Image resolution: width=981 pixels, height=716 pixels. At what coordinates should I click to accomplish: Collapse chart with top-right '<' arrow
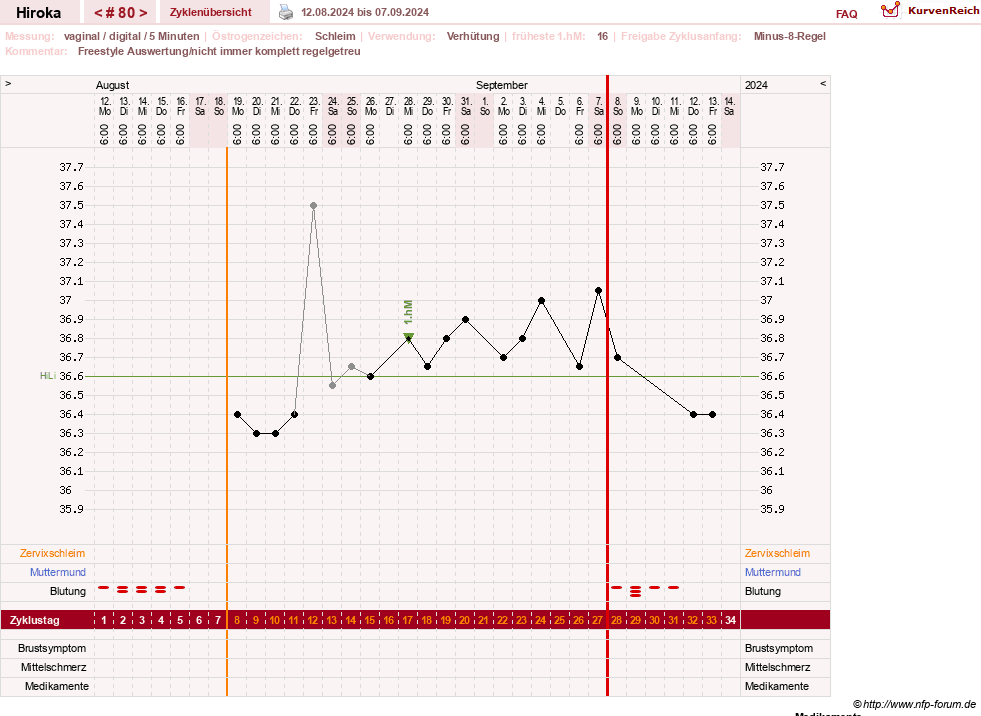[x=823, y=83]
